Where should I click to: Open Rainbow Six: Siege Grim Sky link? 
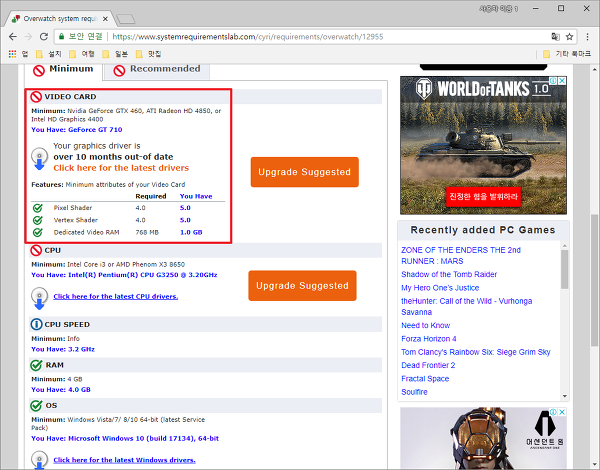coord(476,352)
